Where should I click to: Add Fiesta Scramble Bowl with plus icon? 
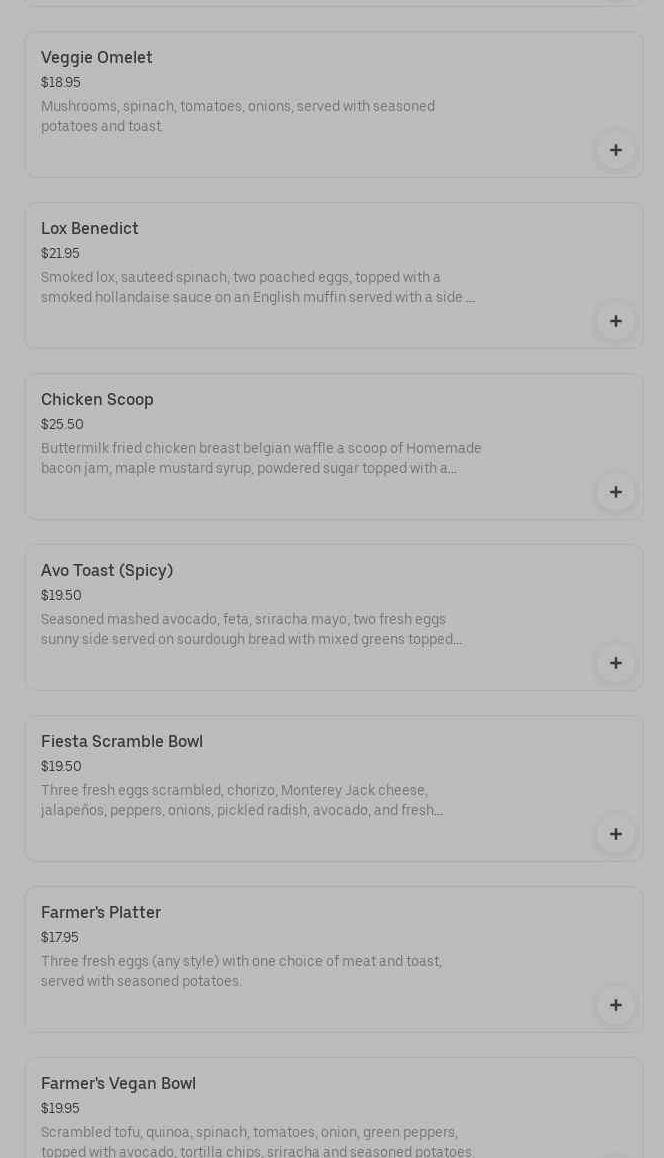[x=616, y=834]
